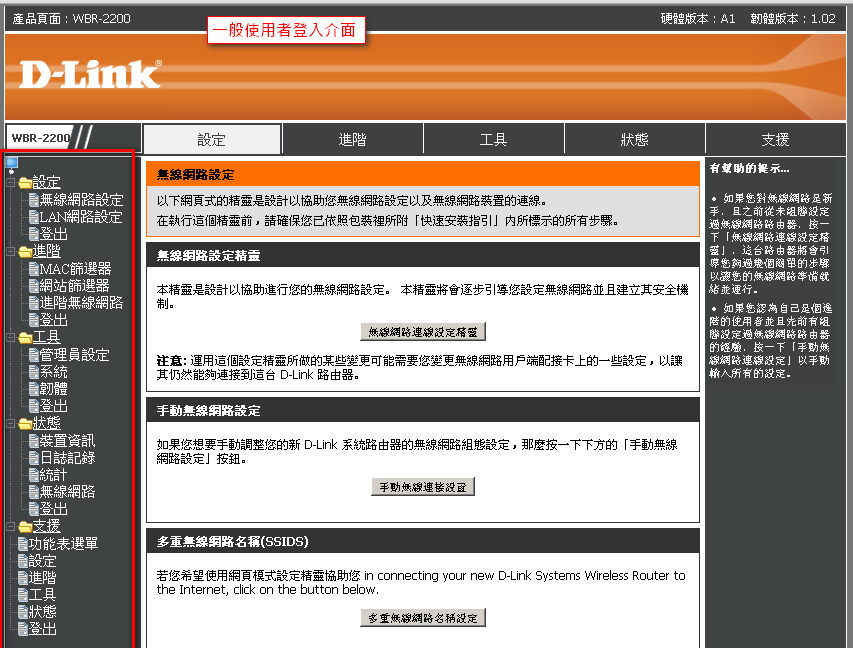Image resolution: width=853 pixels, height=648 pixels.
Task: Click the 有幫助的提示 heading
Action: [749, 169]
